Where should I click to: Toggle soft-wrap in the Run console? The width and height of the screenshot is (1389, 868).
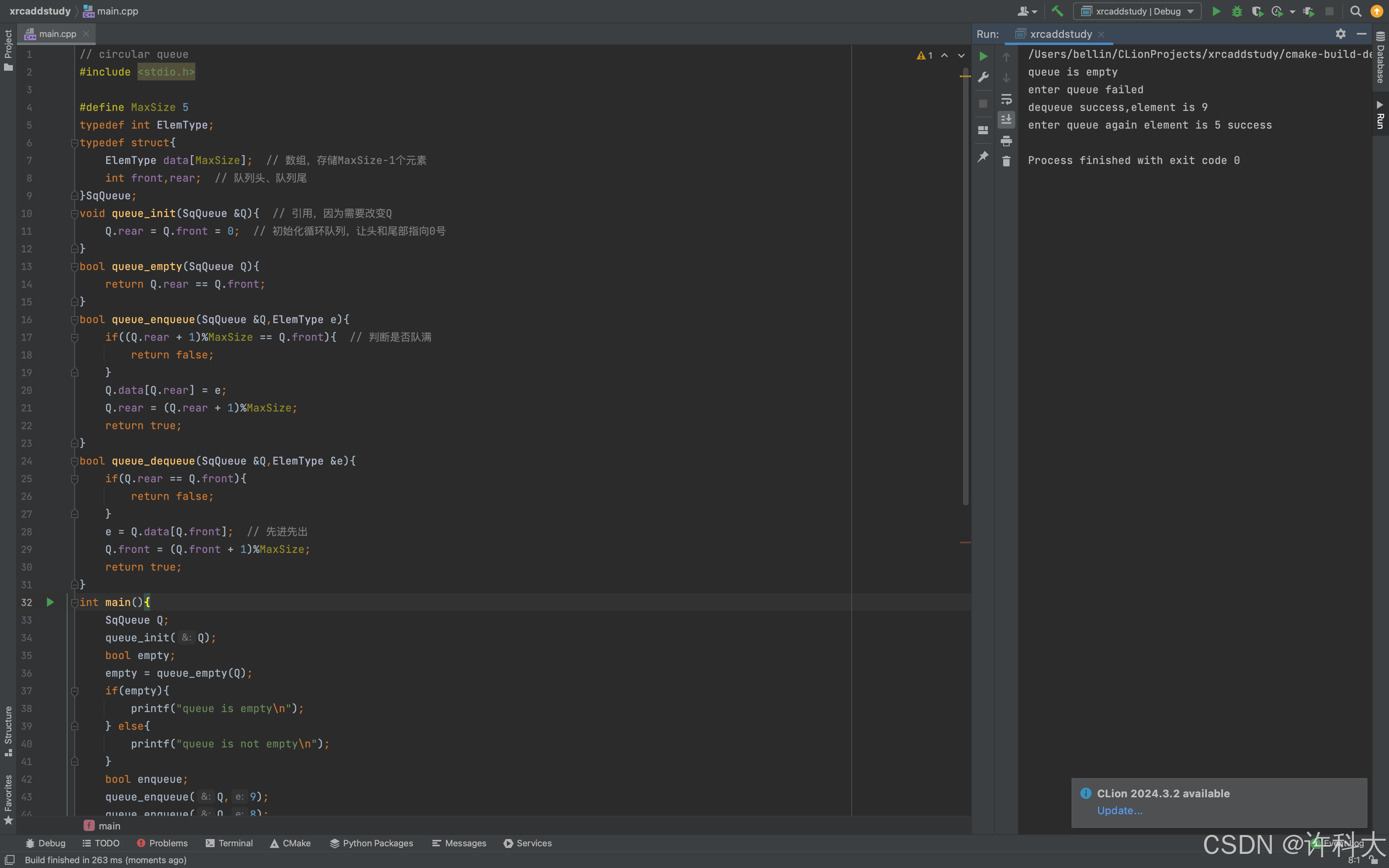click(x=1006, y=99)
